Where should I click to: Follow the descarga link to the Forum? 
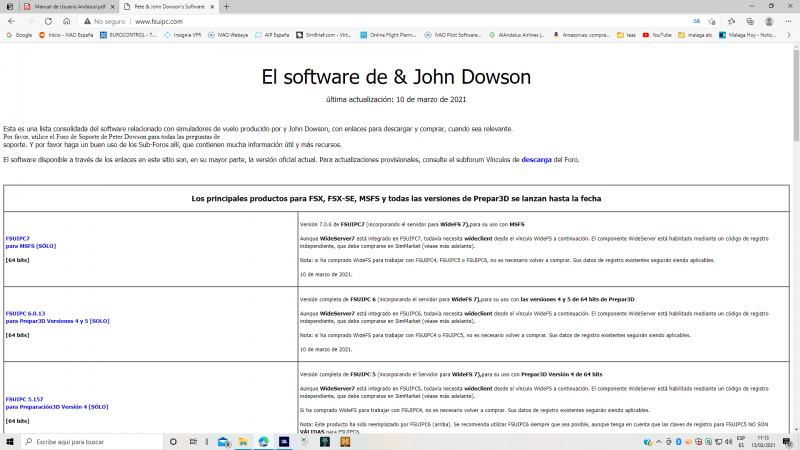pyautogui.click(x=536, y=160)
